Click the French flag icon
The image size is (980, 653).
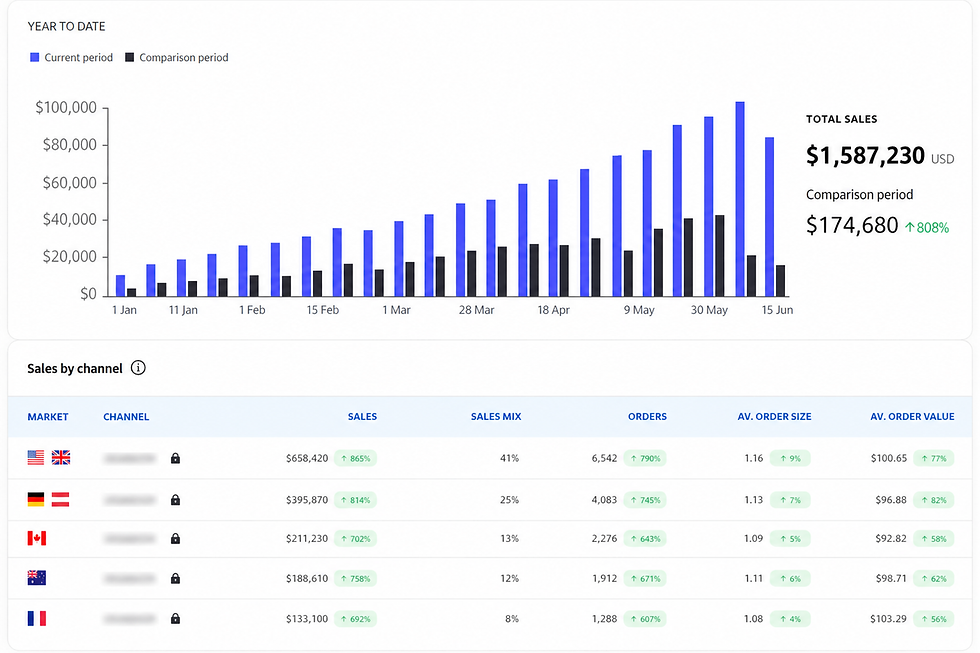[x=37, y=618]
